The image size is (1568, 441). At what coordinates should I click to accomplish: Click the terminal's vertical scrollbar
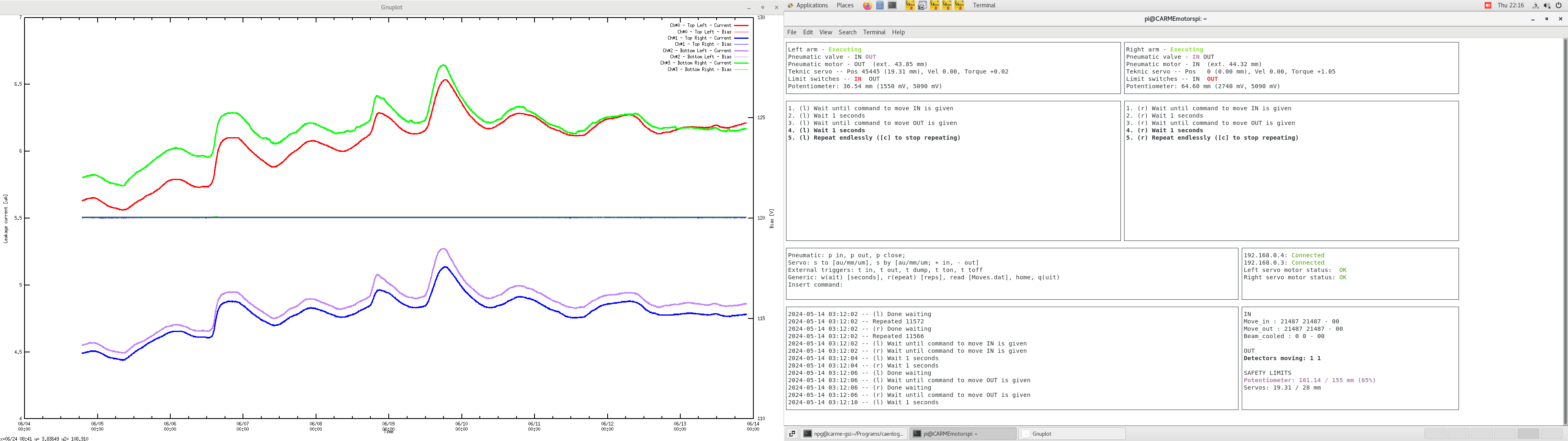(x=1565, y=232)
